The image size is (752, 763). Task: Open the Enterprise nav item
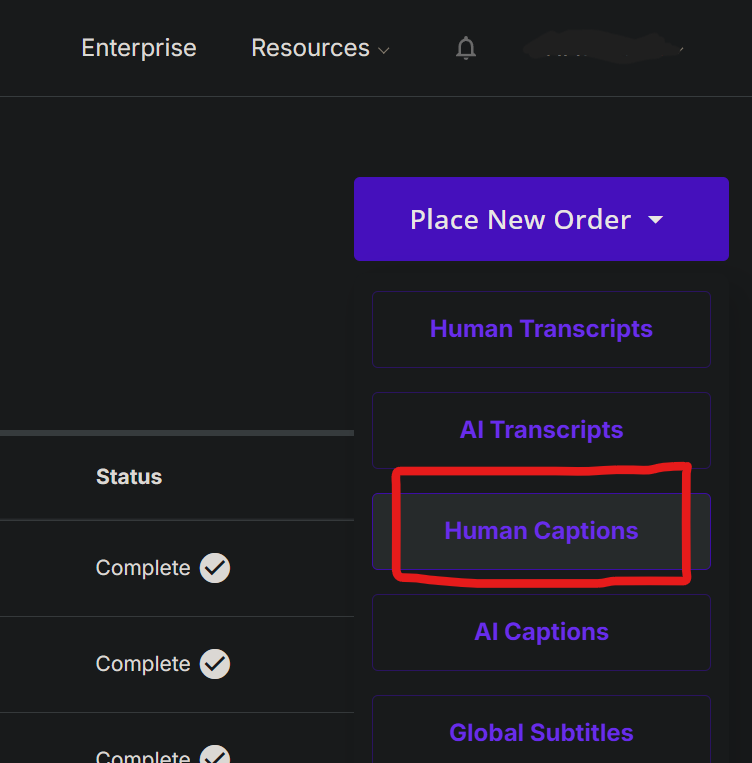(139, 48)
